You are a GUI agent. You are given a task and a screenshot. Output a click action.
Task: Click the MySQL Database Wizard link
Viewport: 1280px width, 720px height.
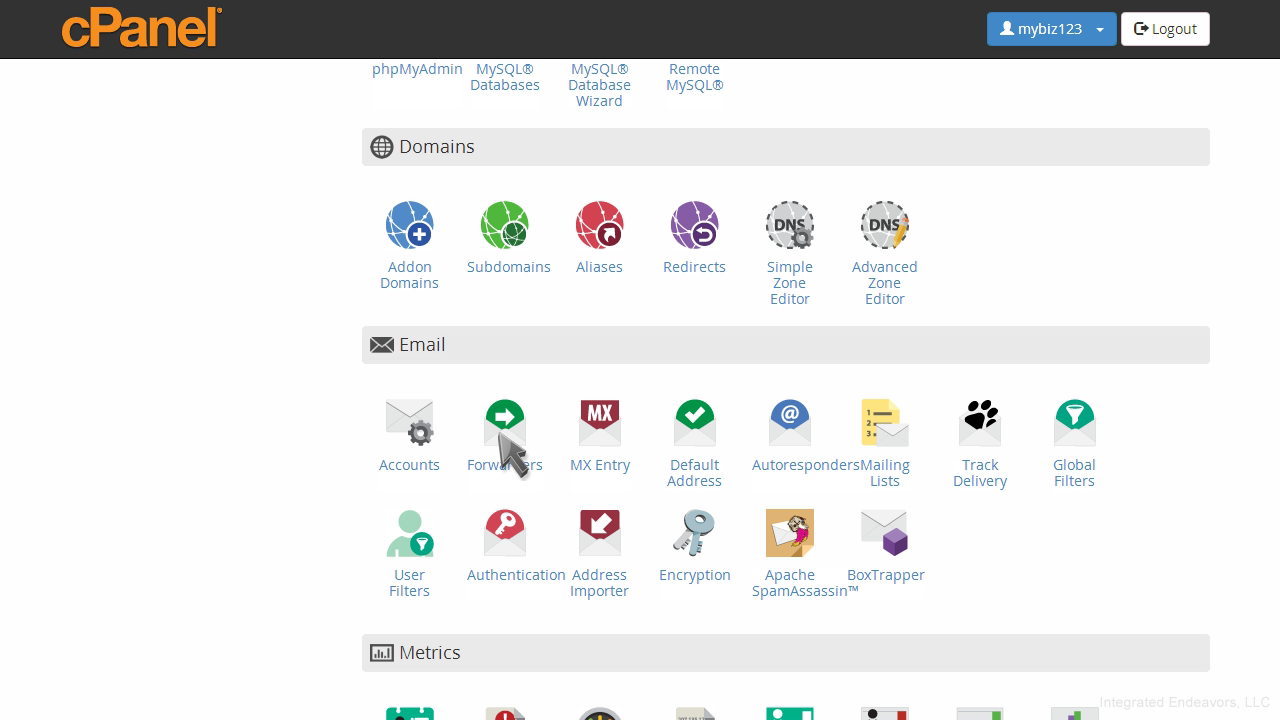coord(599,85)
